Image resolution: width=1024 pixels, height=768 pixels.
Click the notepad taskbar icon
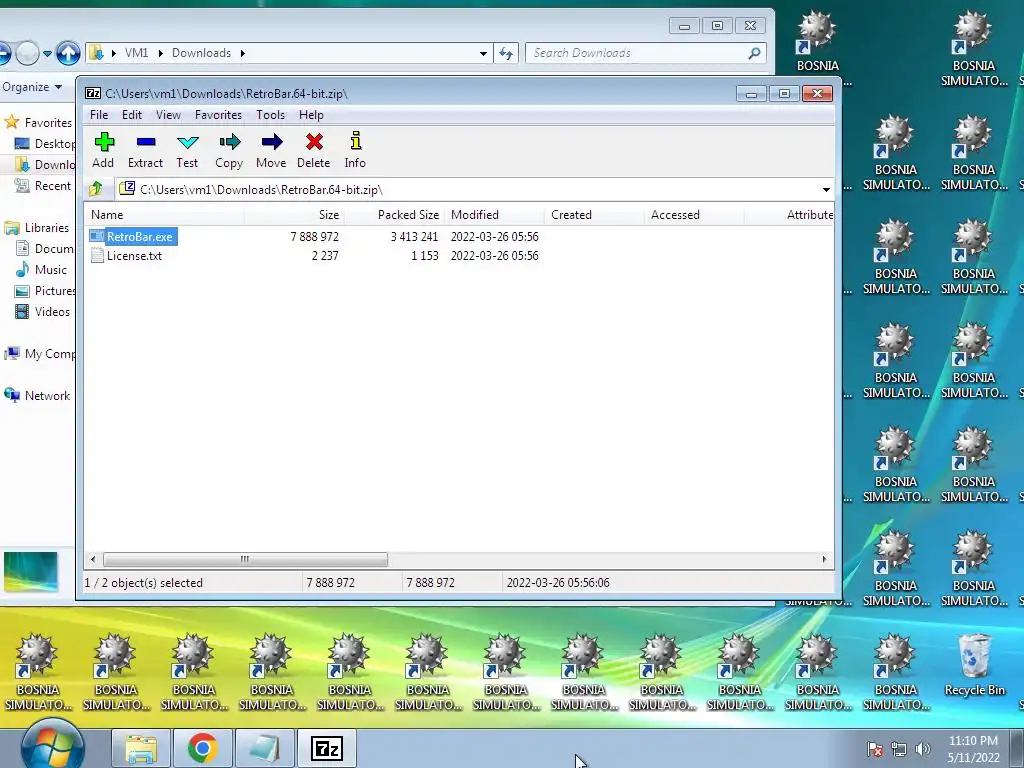[264, 748]
